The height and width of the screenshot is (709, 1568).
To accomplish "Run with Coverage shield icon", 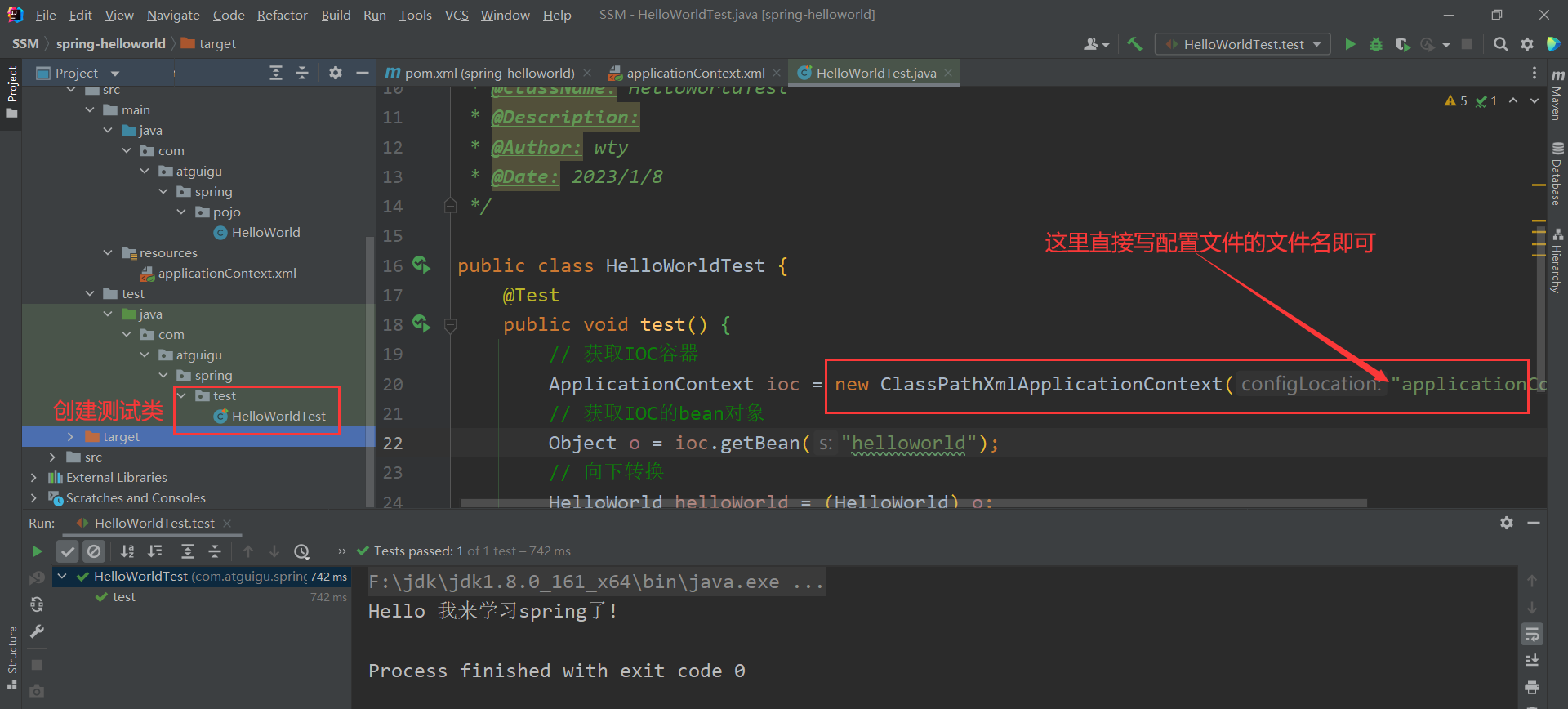I will (1402, 44).
